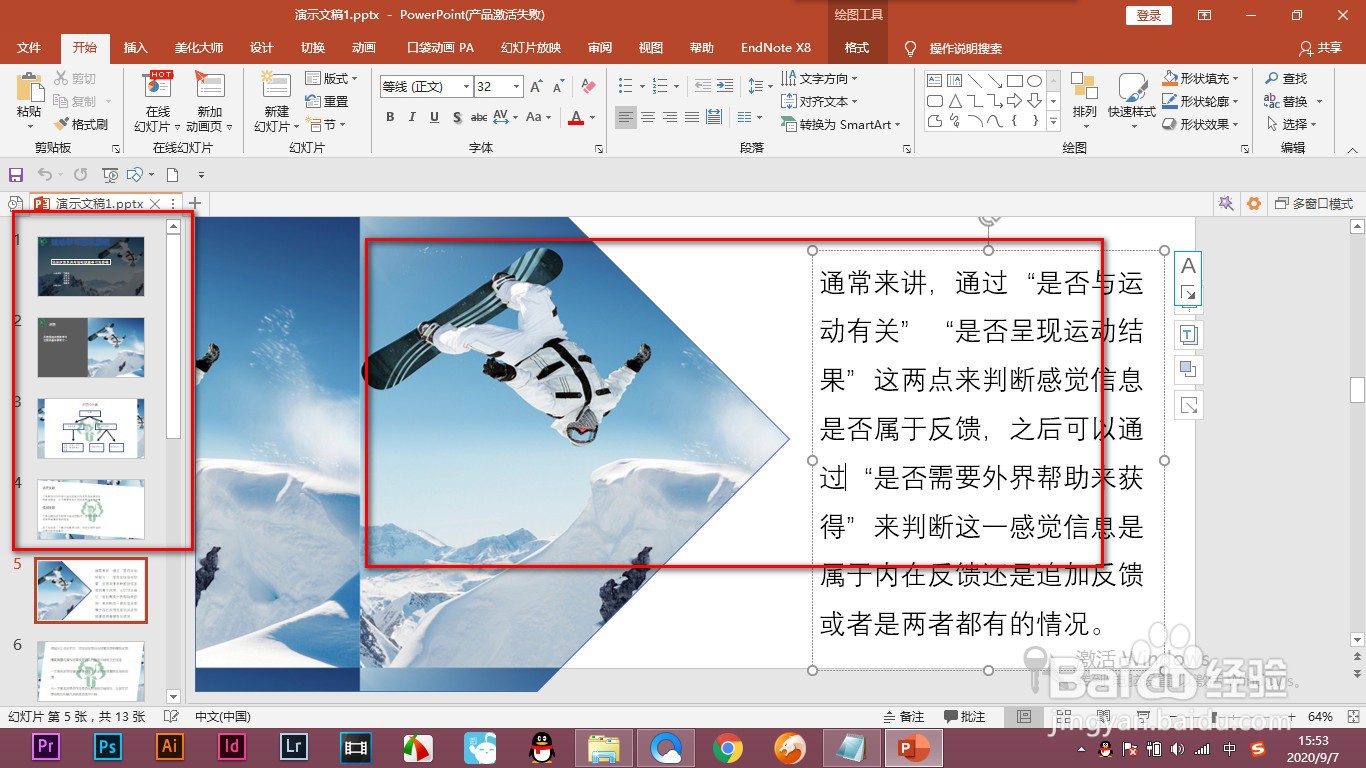The height and width of the screenshot is (768, 1366).
Task: Toggle italic formatting
Action: (412, 117)
